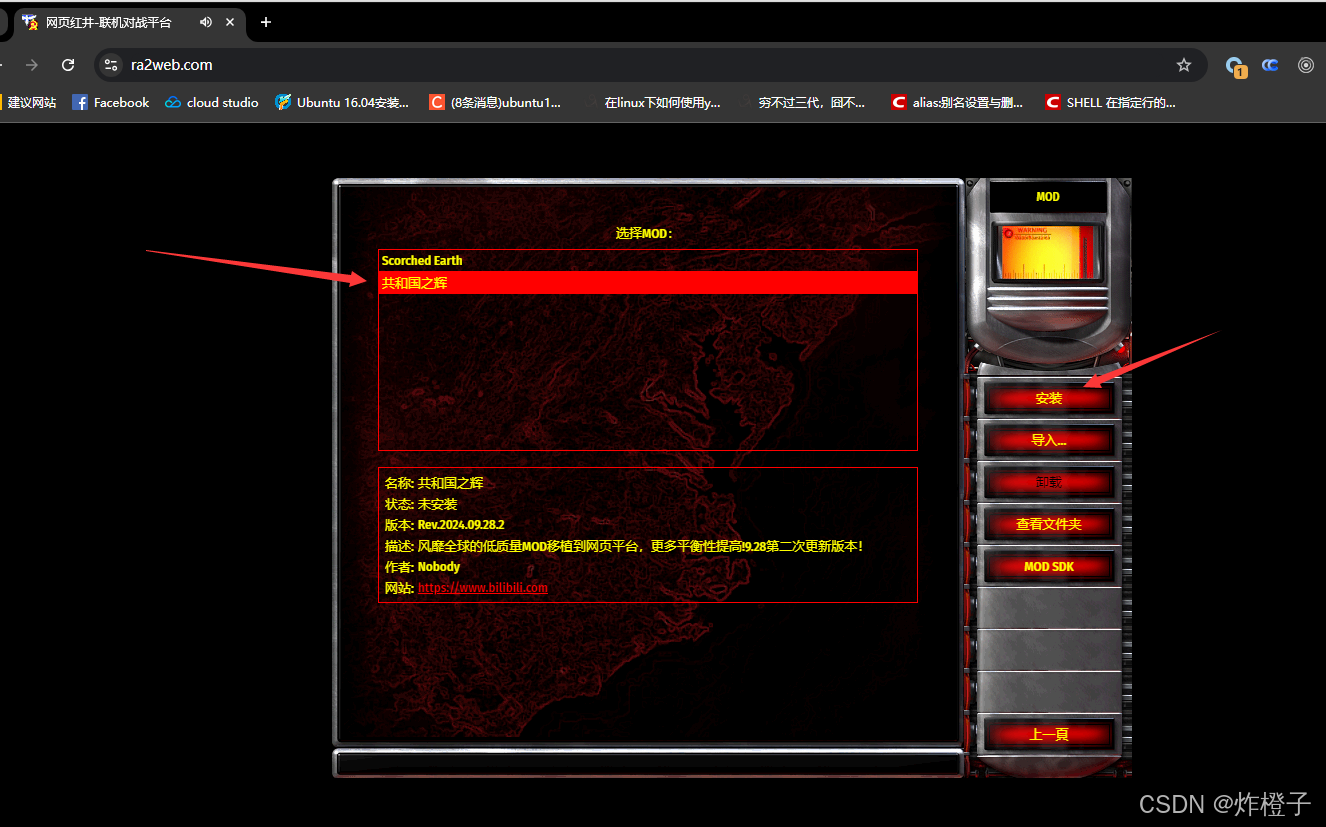Click the radar screen display in sidebar

point(1048,252)
